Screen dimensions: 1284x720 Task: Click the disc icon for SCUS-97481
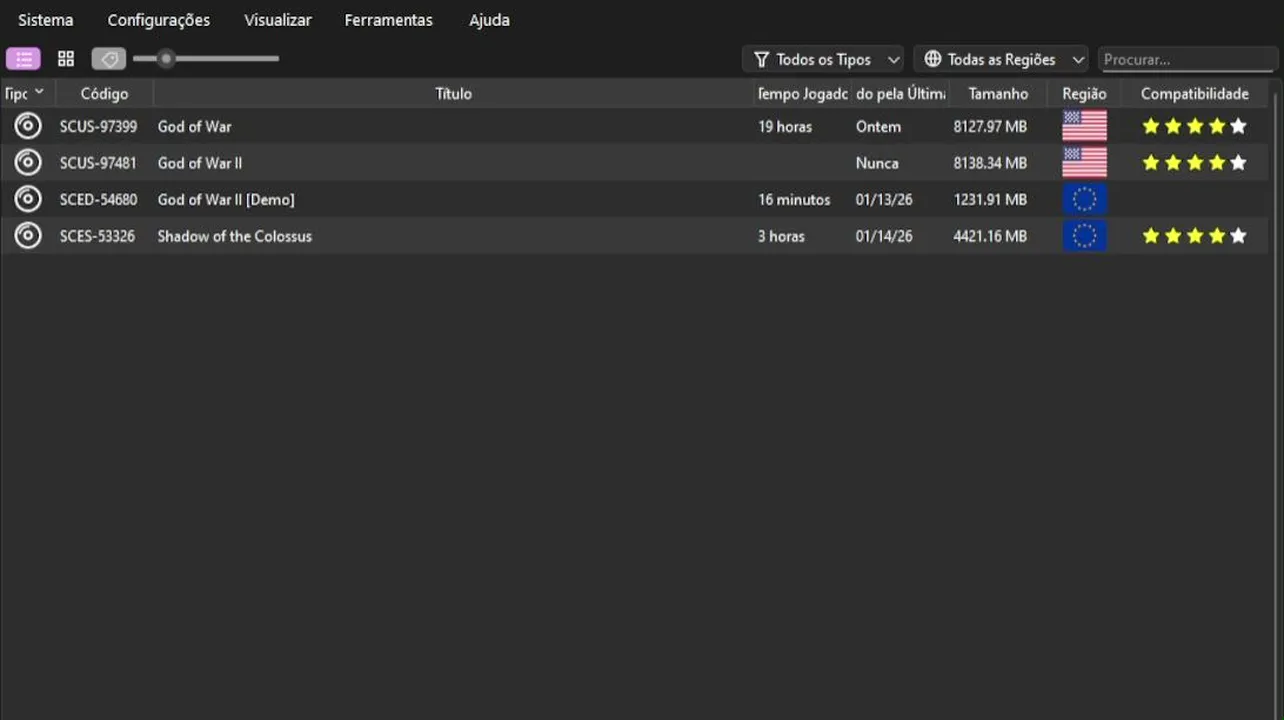(28, 162)
